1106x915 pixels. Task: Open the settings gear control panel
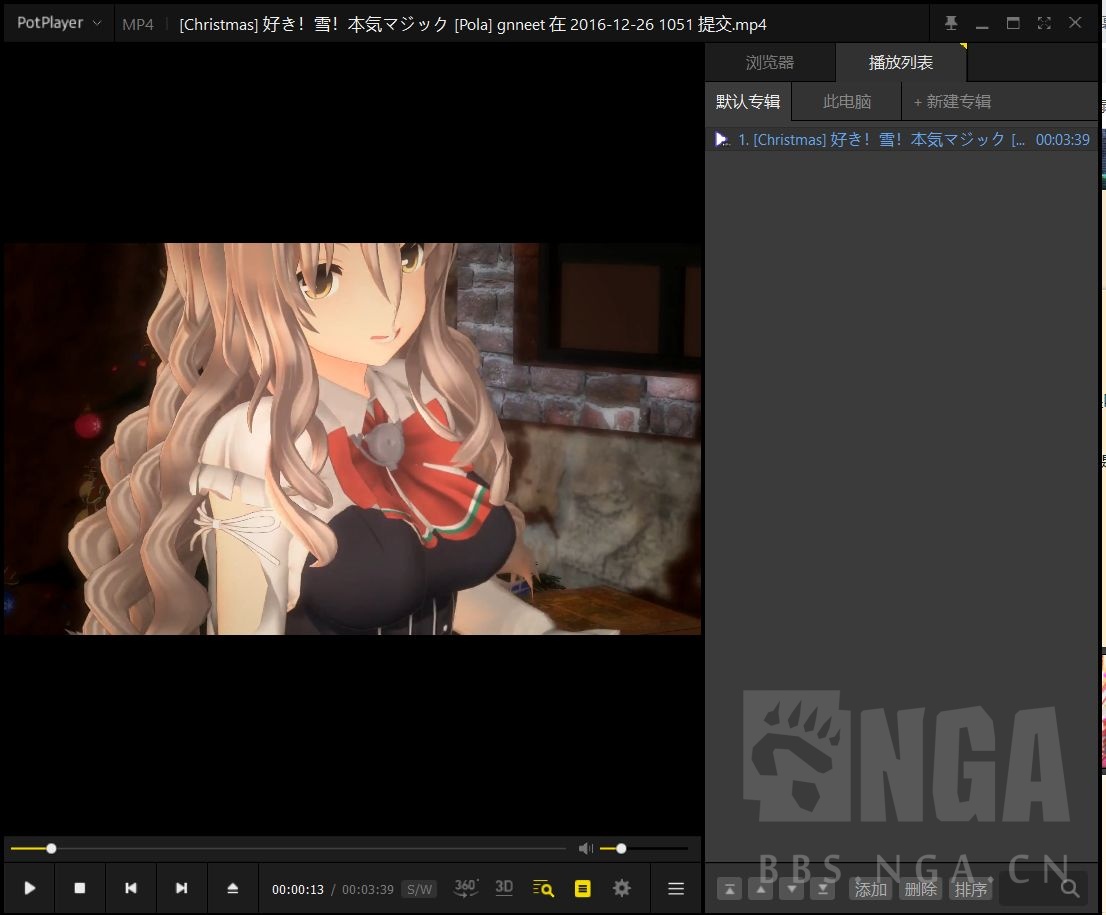coord(622,888)
